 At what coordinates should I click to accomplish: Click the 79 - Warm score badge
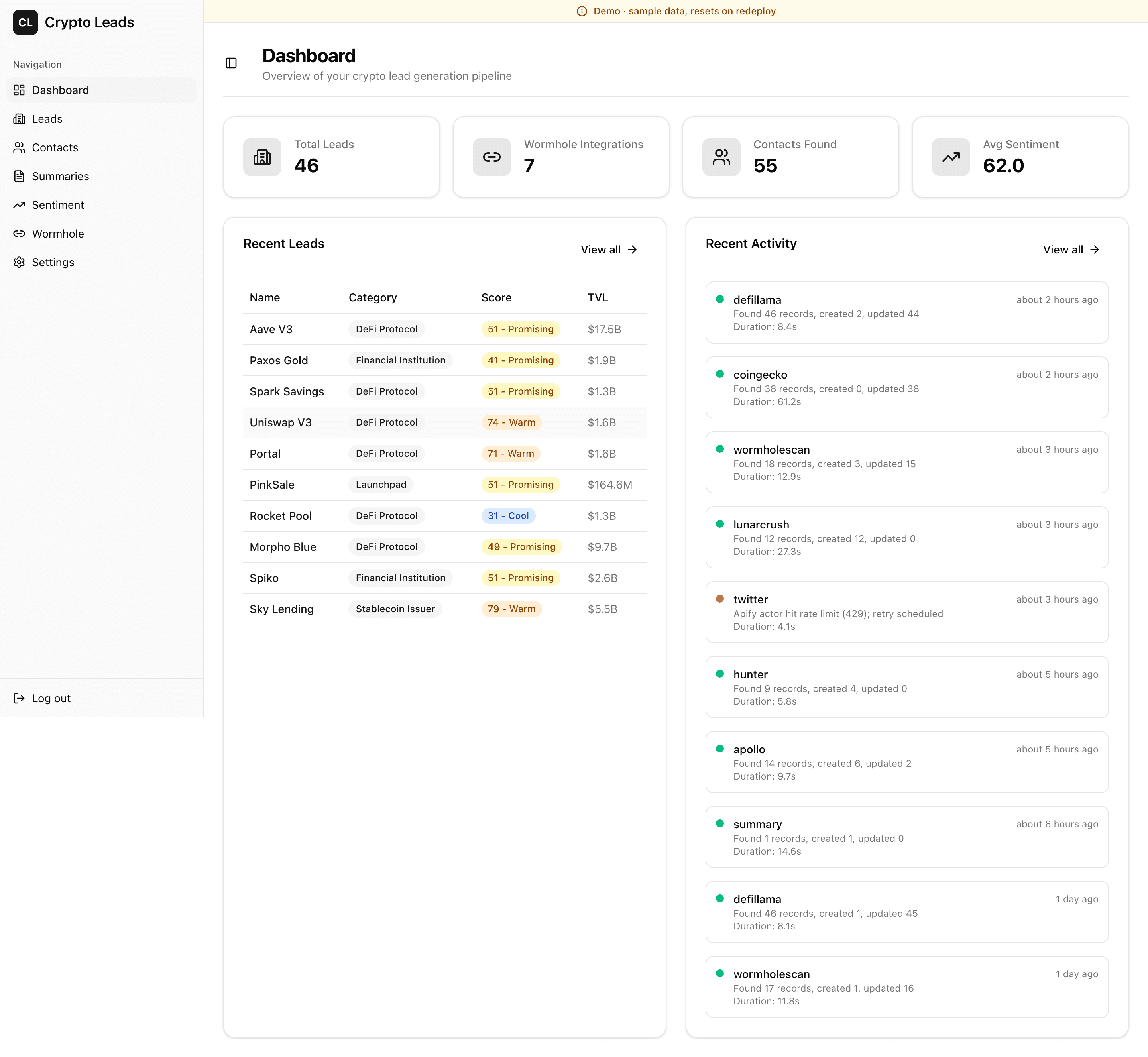511,609
